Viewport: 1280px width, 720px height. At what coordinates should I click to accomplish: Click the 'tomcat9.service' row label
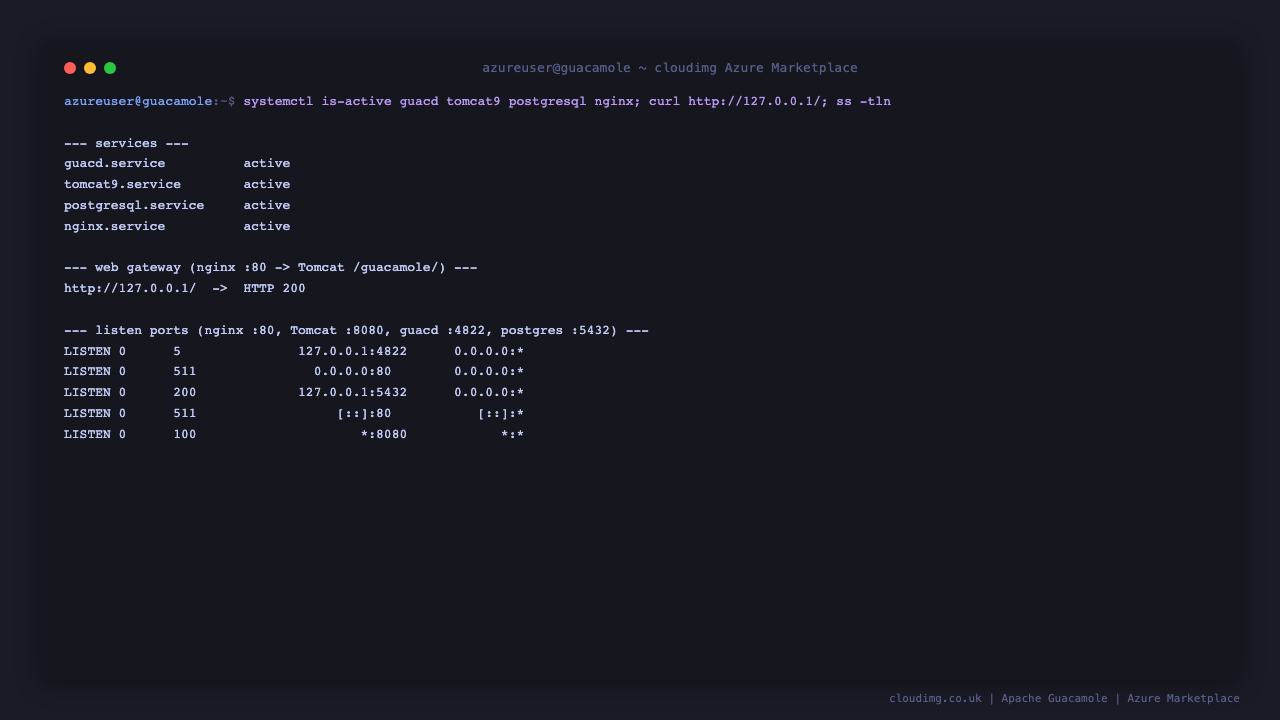point(122,185)
